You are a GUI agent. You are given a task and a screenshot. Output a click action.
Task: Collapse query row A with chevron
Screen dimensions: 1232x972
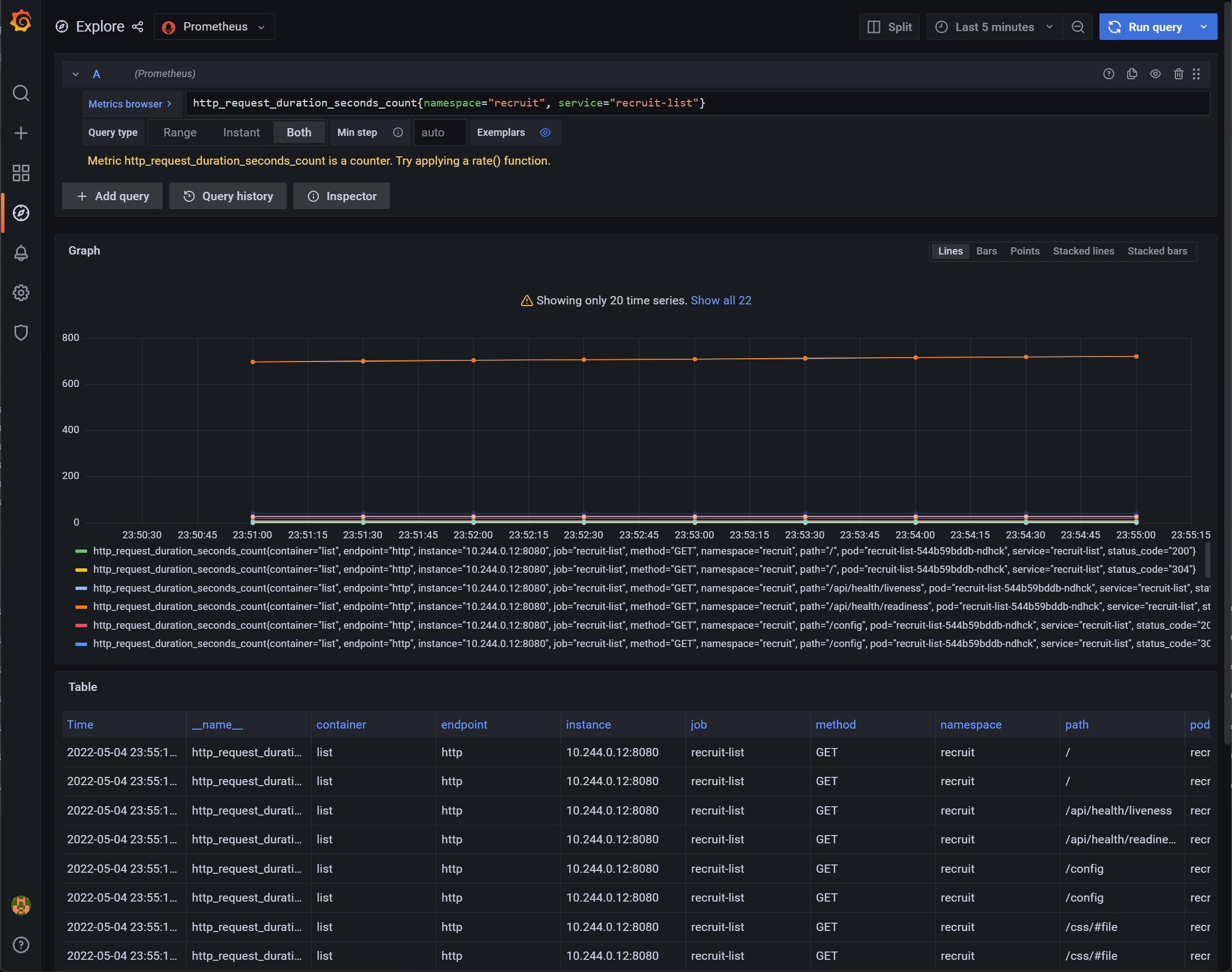coord(75,74)
